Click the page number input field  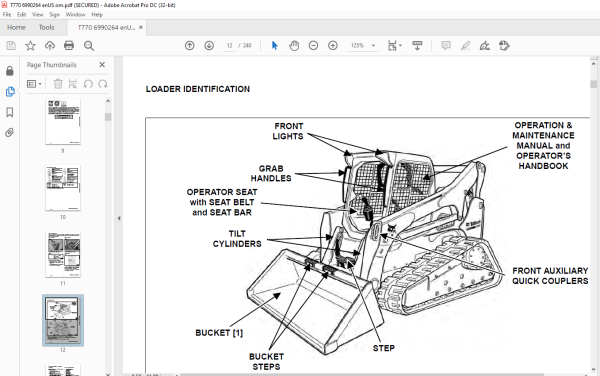pyautogui.click(x=230, y=46)
